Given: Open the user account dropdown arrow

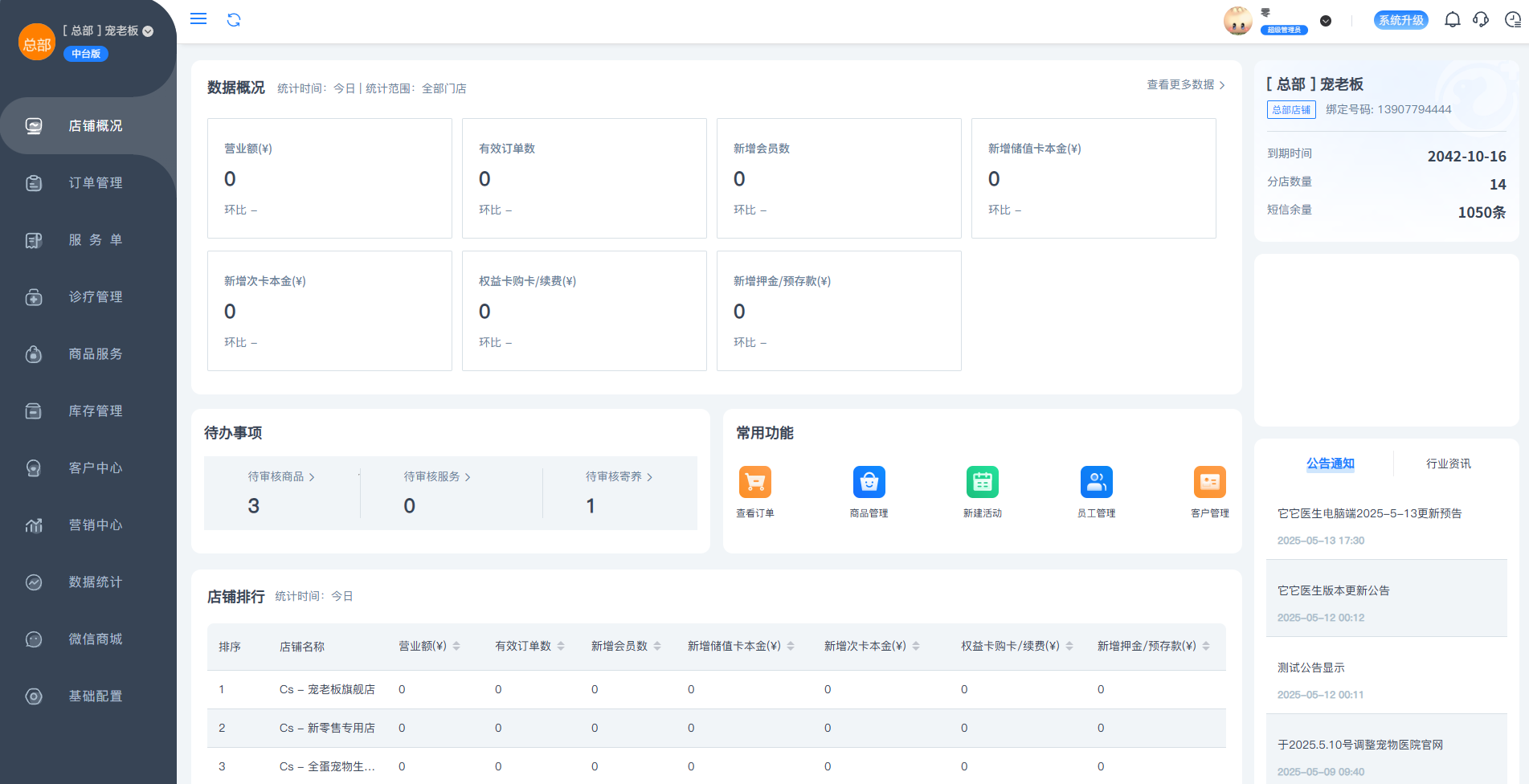Looking at the screenshot, I should click(1326, 21).
